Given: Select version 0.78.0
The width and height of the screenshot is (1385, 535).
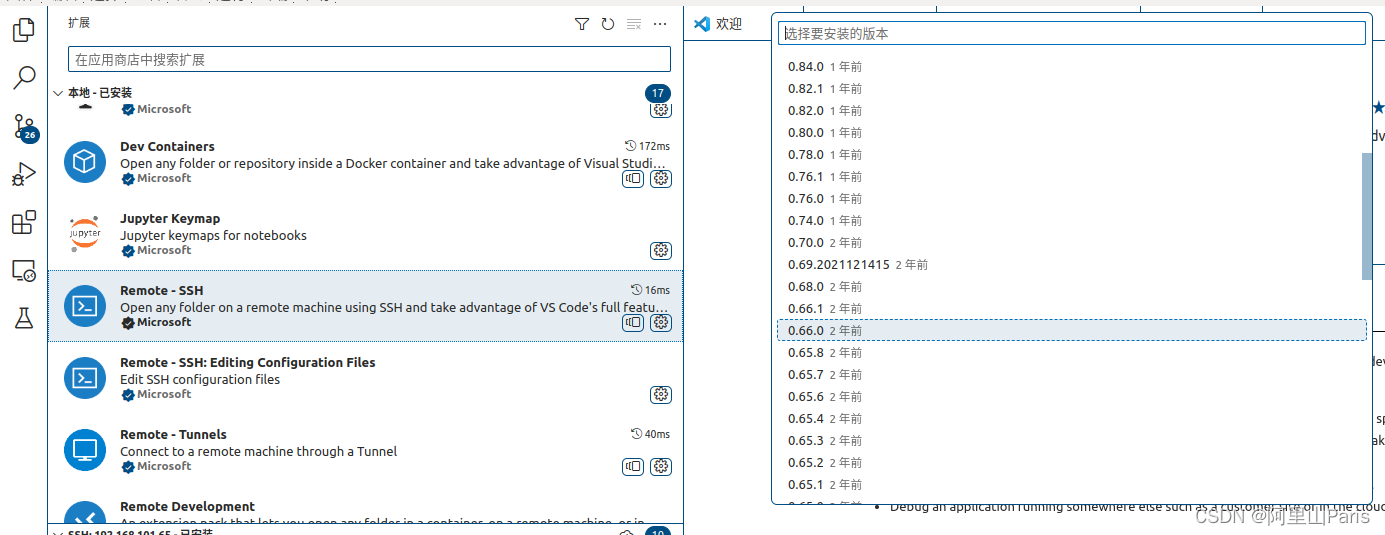Looking at the screenshot, I should [x=1071, y=155].
